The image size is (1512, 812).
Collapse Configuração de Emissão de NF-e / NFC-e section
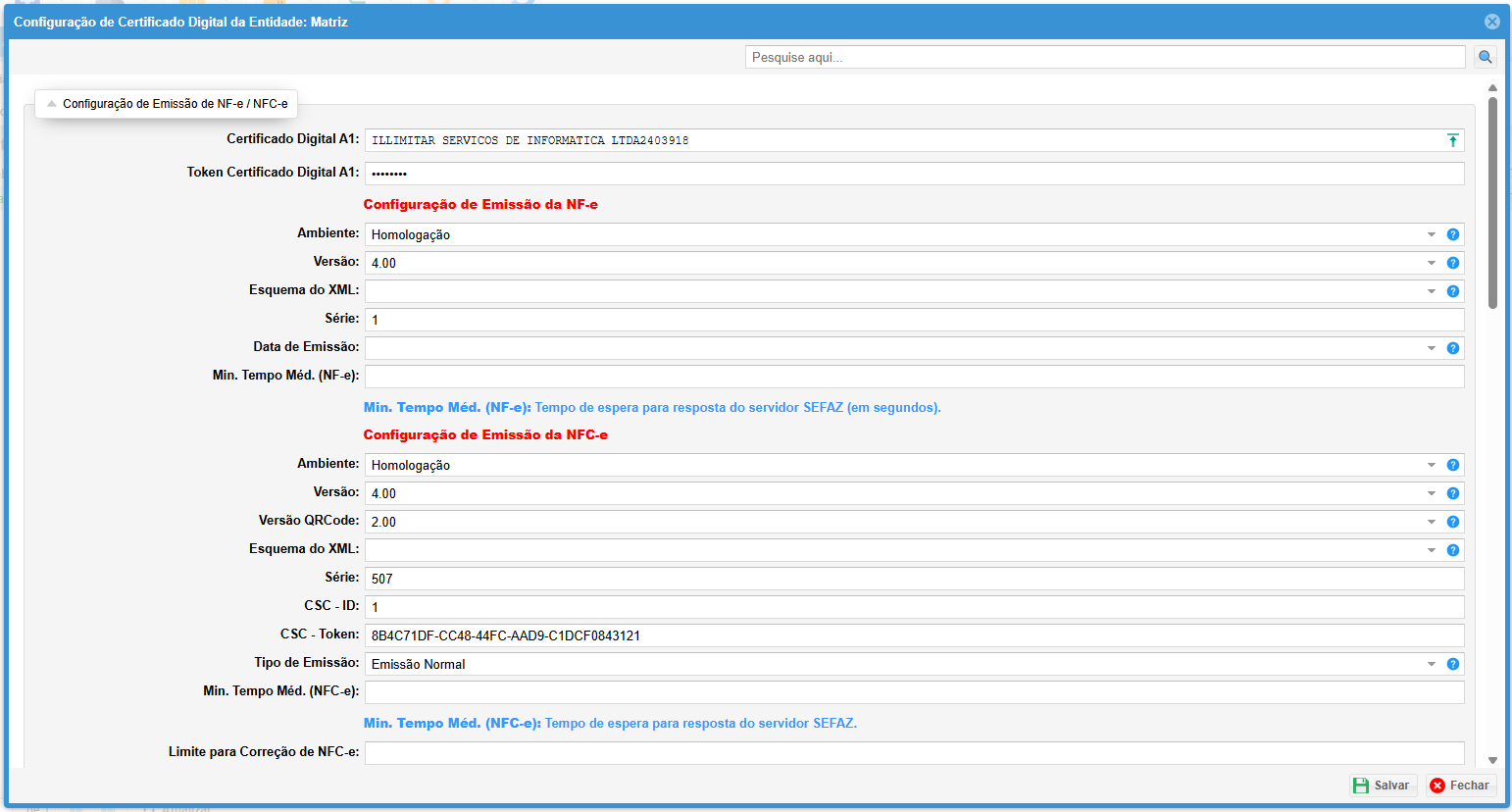(52, 104)
